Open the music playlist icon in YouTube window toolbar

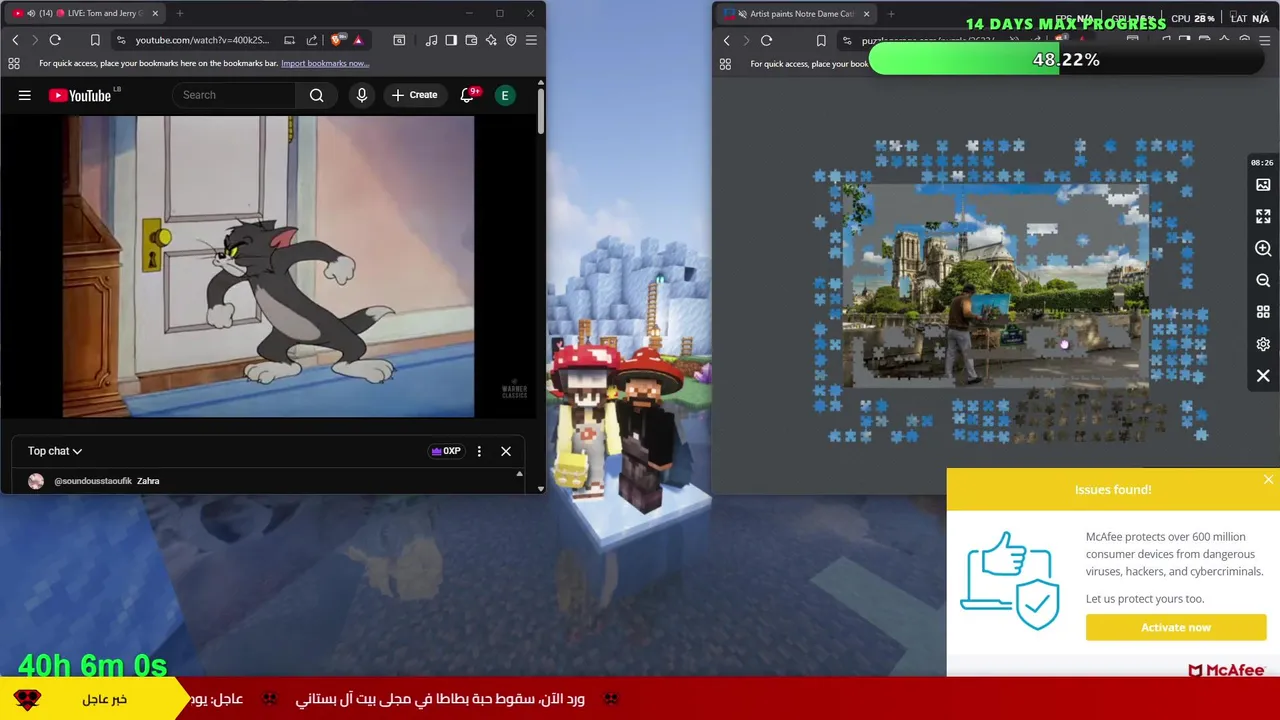pos(431,40)
